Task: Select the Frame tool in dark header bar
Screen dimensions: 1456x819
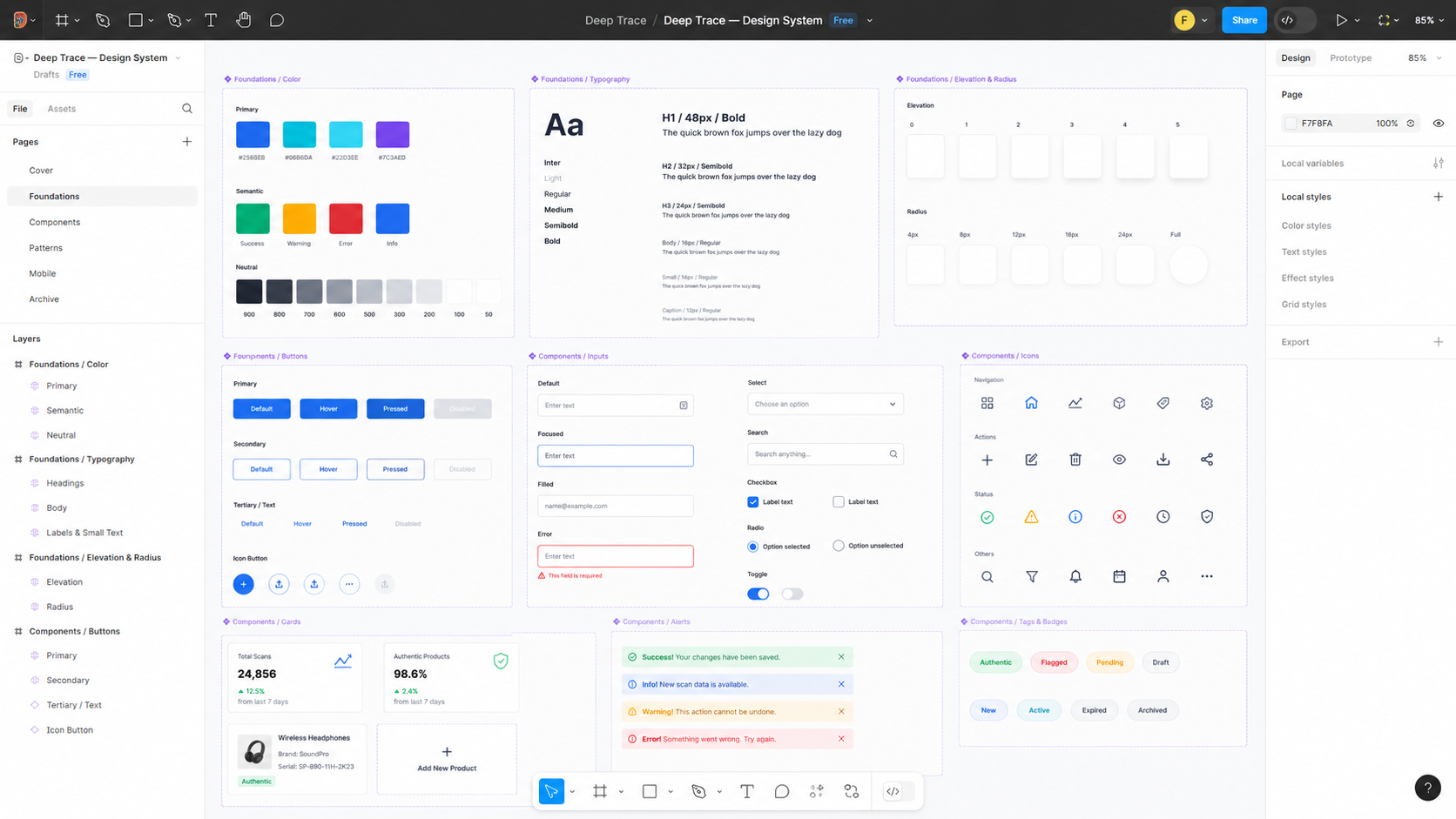Action: pos(62,20)
